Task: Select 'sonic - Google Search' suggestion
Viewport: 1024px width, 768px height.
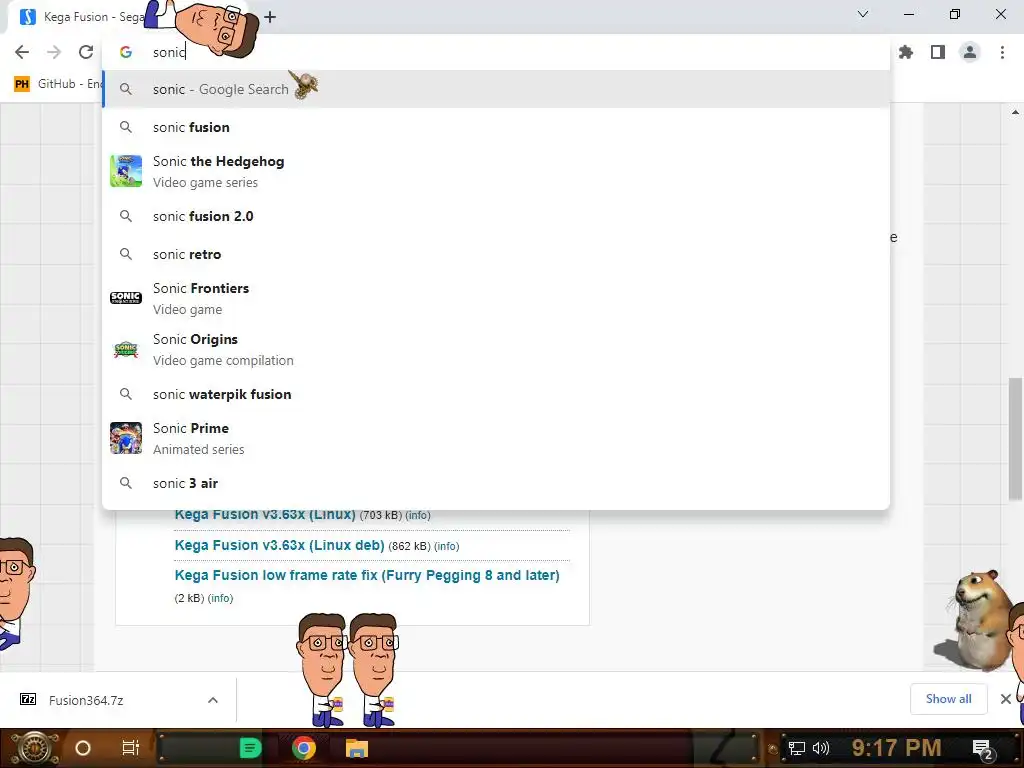Action: point(496,89)
